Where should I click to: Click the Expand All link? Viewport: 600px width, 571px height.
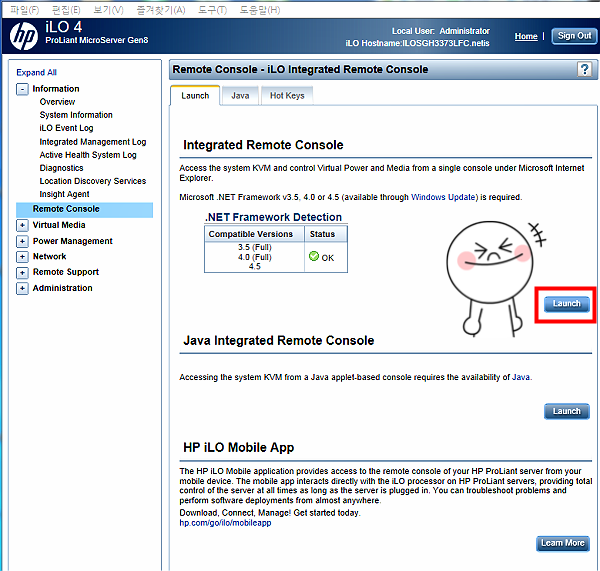[x=36, y=72]
